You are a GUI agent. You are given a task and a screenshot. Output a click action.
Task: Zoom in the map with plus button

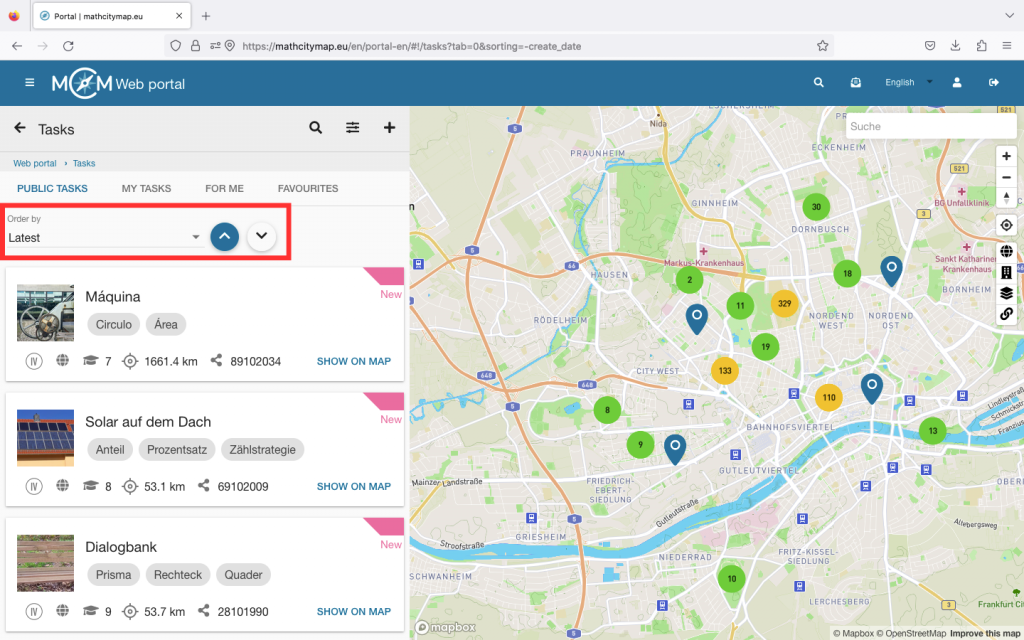tap(1006, 156)
